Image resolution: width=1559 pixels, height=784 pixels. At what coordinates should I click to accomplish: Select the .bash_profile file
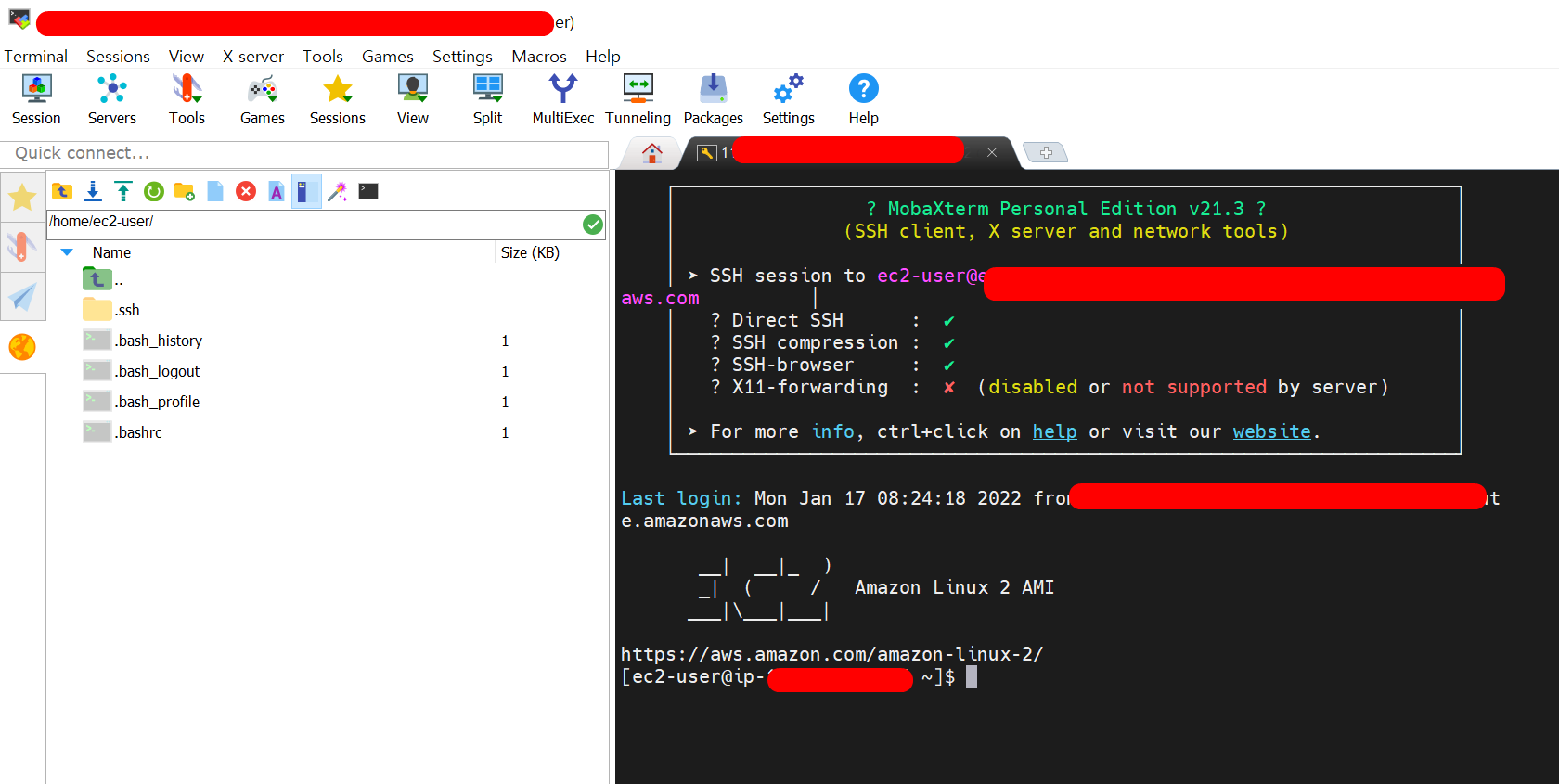(x=141, y=402)
